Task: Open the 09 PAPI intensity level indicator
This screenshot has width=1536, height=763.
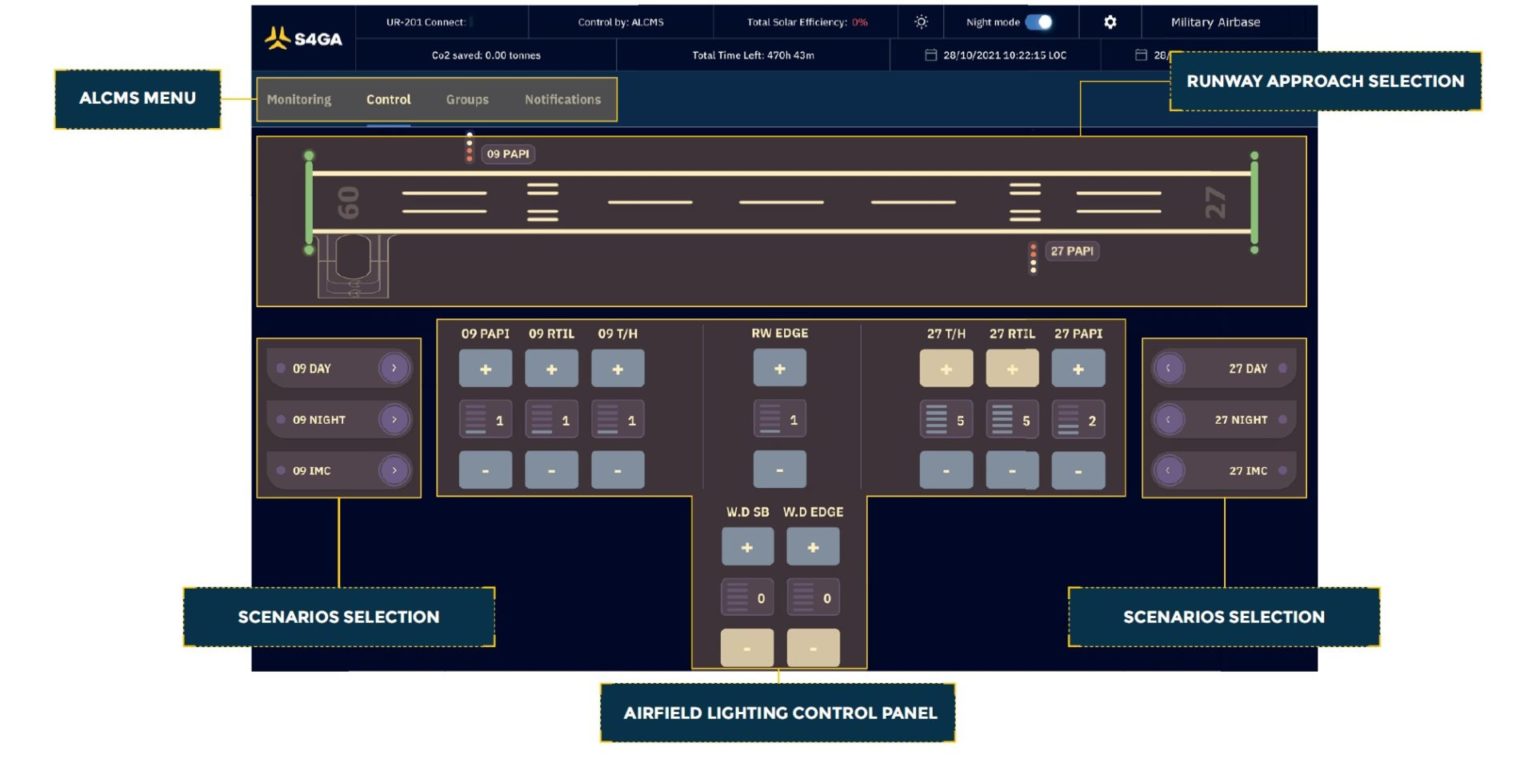Action: point(488,418)
